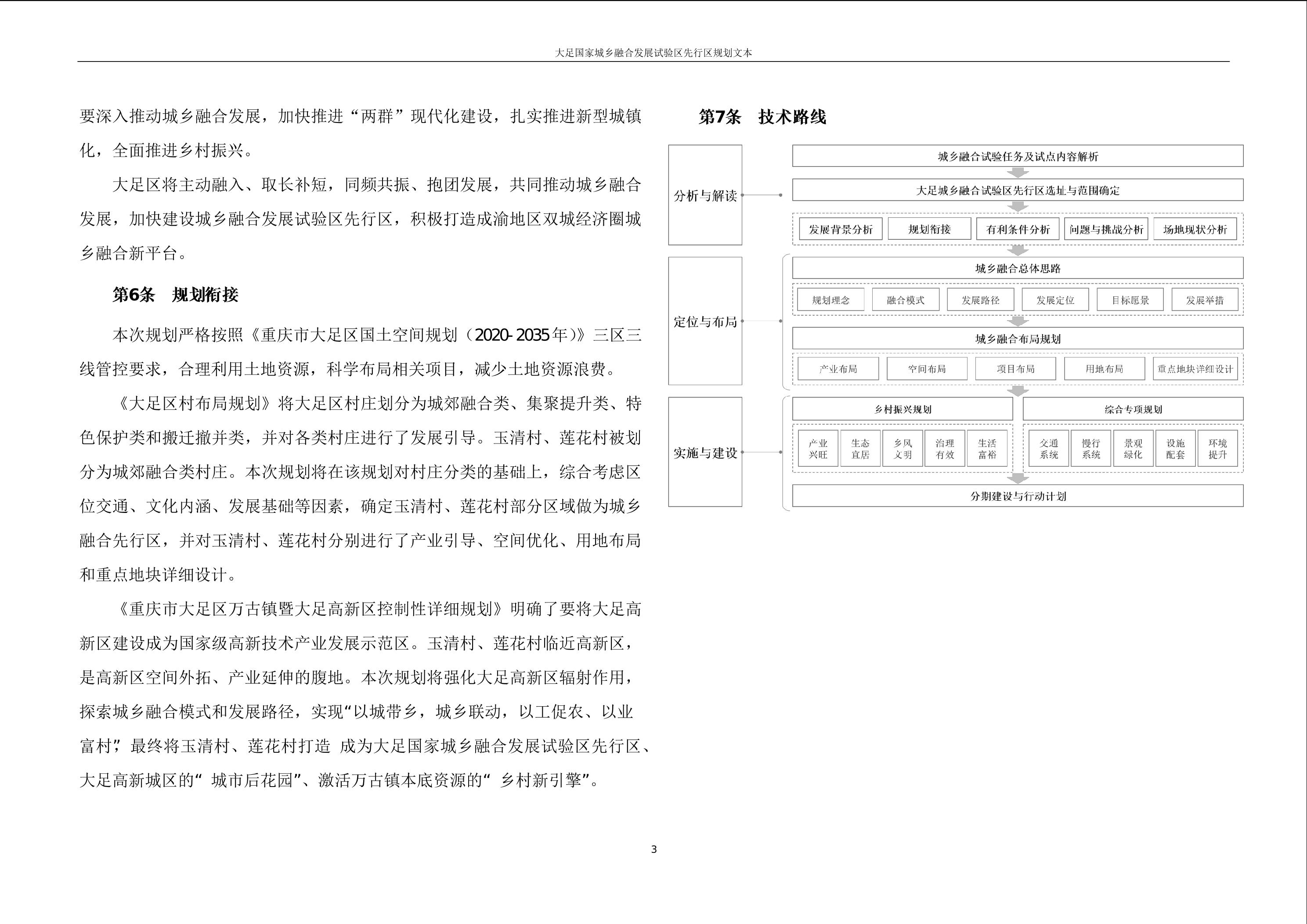This screenshot has height=924, width=1307.
Task: Click the quoted phrase 城市后花园 in the last line
Action: click(x=252, y=780)
